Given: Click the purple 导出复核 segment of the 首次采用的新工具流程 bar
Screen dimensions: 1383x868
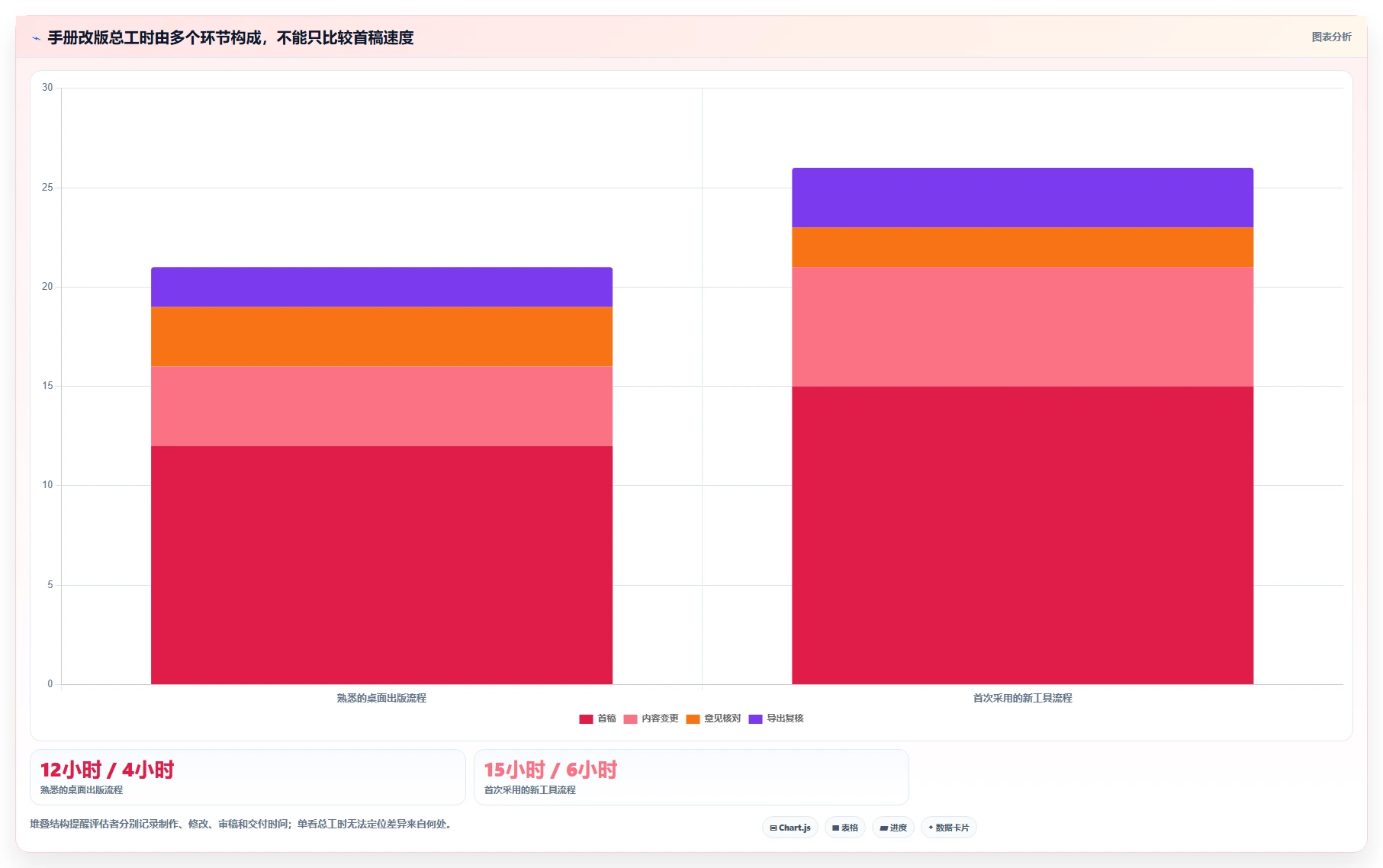Looking at the screenshot, I should [1022, 198].
